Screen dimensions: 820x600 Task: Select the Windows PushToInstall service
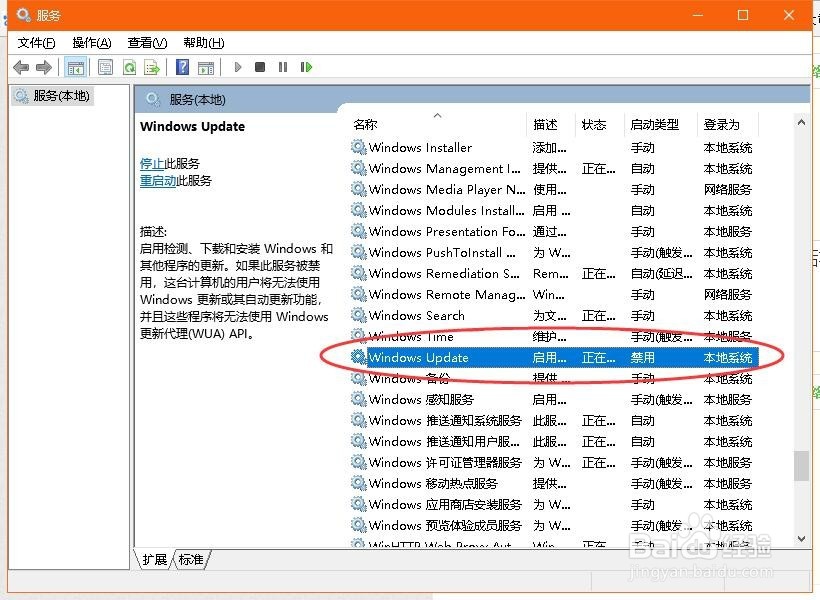pyautogui.click(x=553, y=252)
